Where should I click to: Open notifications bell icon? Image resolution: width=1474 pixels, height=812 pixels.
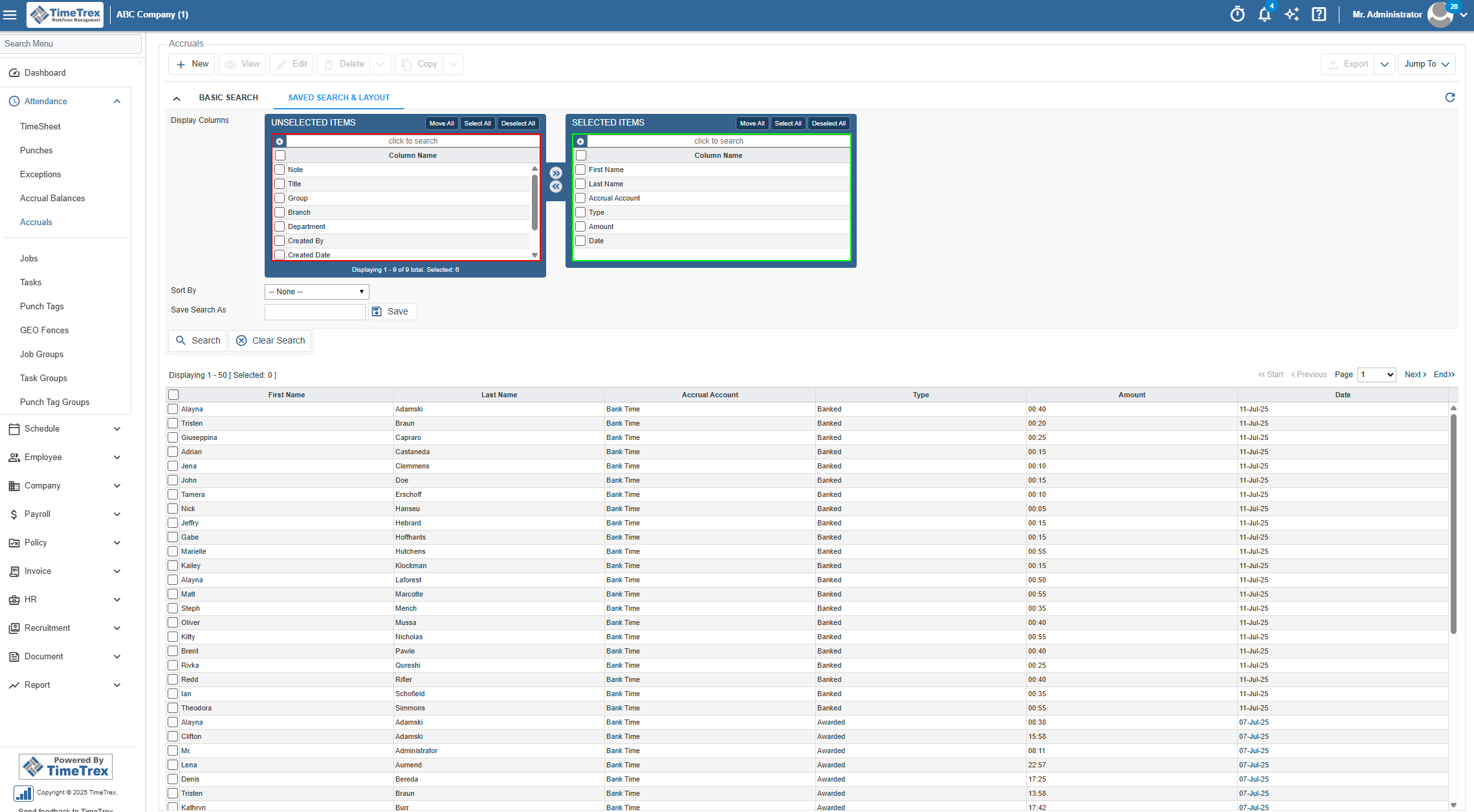[x=1264, y=14]
